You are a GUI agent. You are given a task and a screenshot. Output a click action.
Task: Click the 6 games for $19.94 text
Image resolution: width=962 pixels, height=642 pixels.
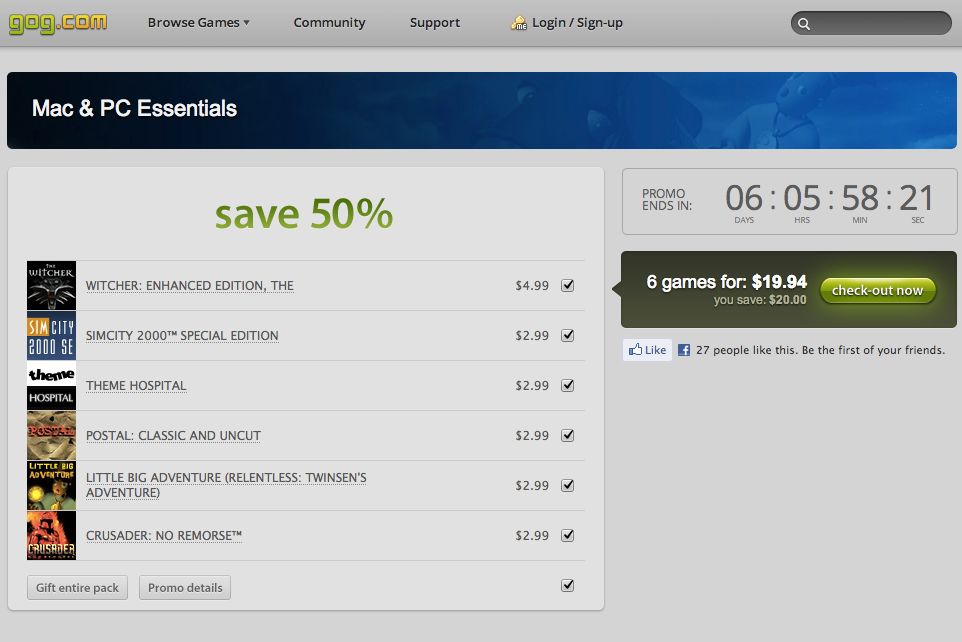[x=726, y=282]
